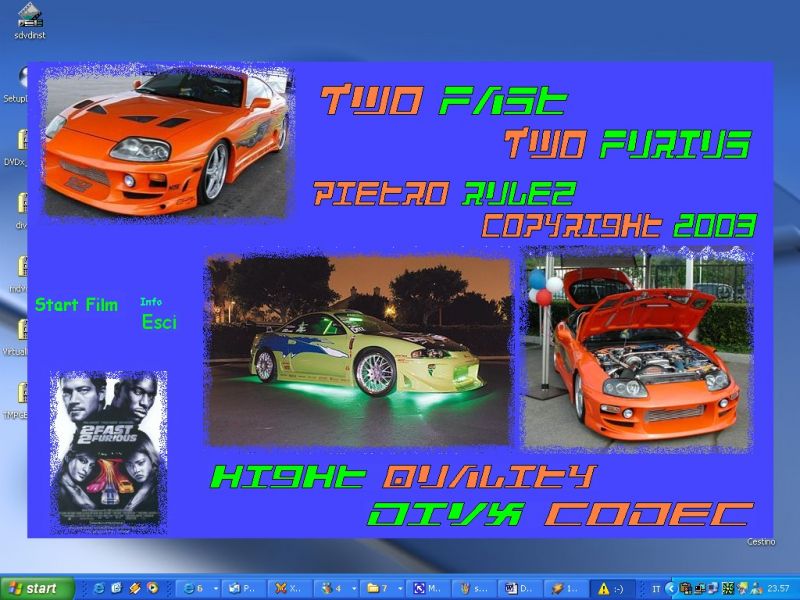Click the second Quick Launch icon
The width and height of the screenshot is (800, 600).
coord(117,588)
